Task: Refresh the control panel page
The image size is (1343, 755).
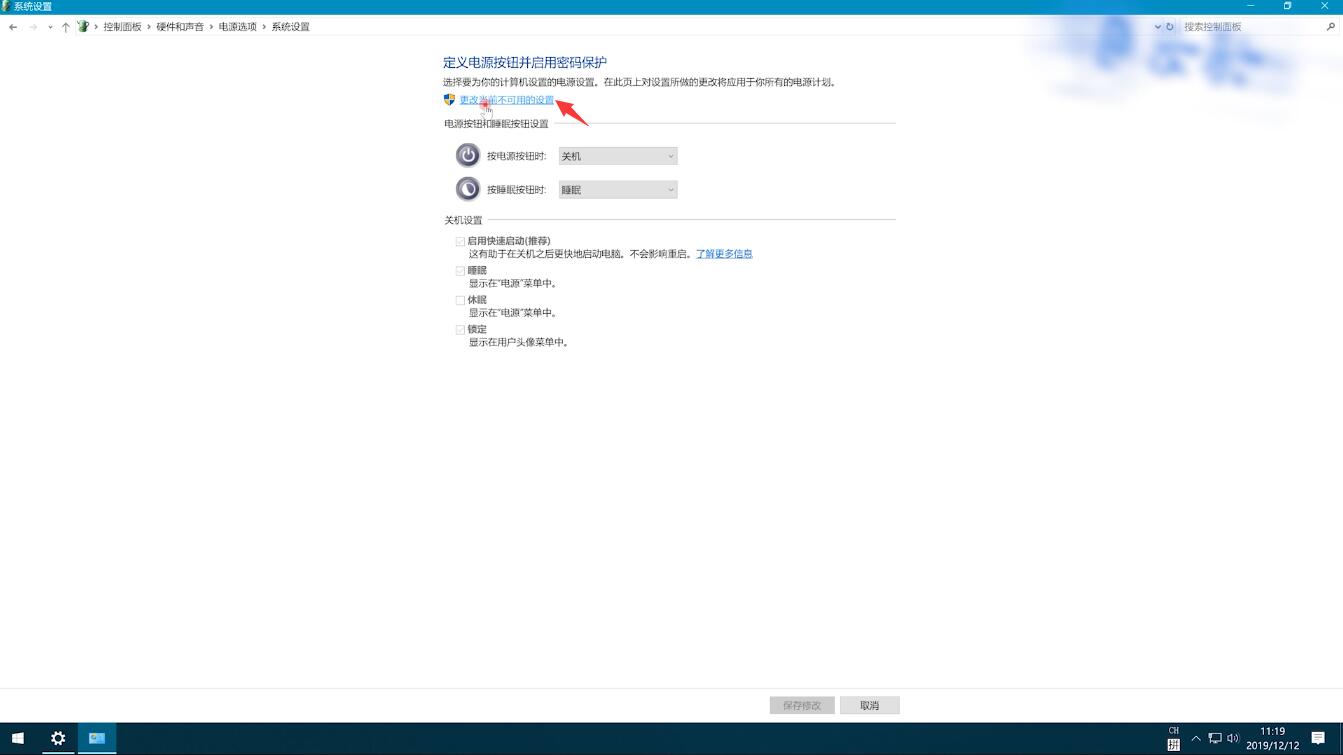Action: tap(1170, 27)
